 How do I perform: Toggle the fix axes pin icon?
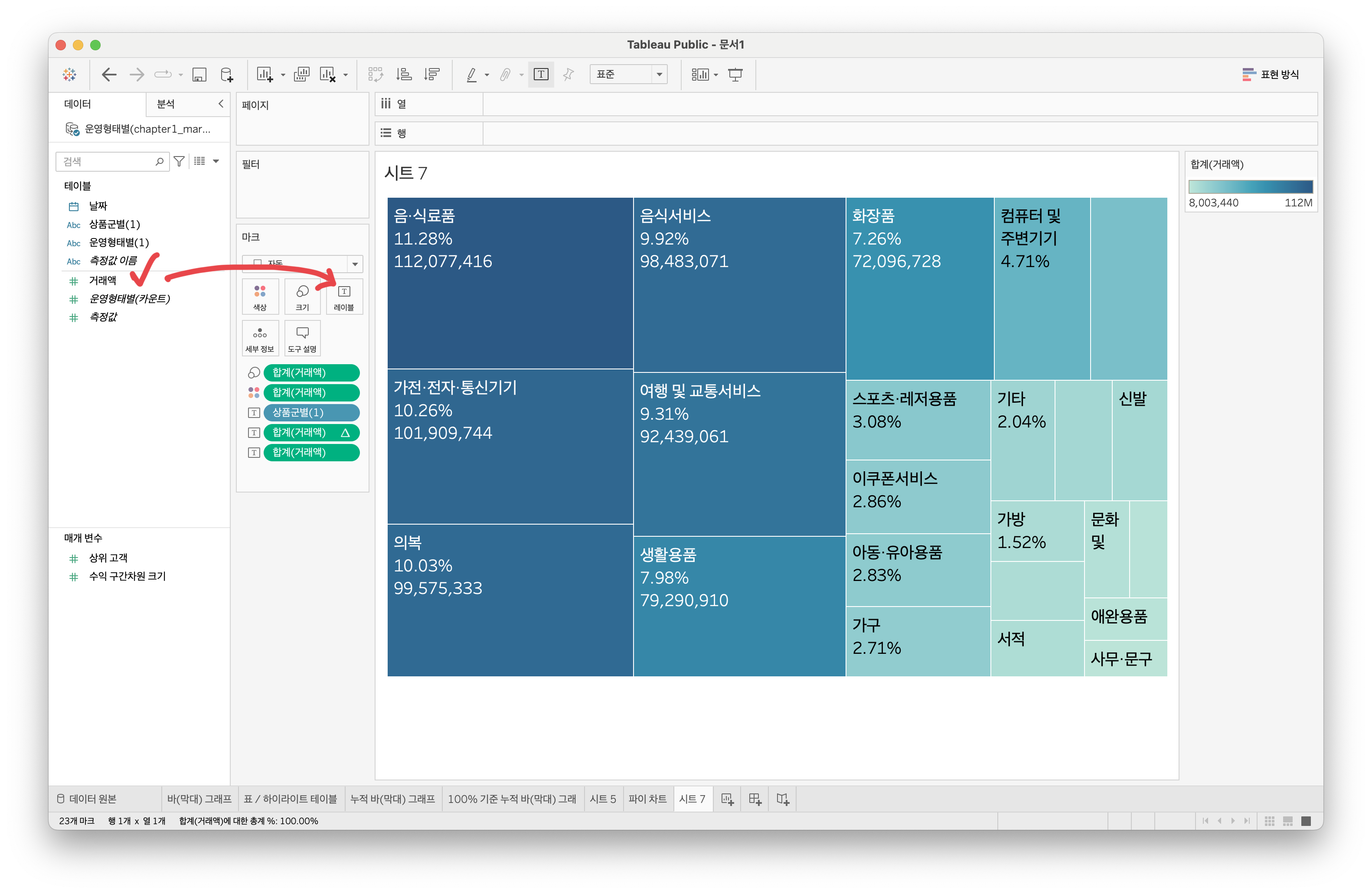[x=568, y=75]
